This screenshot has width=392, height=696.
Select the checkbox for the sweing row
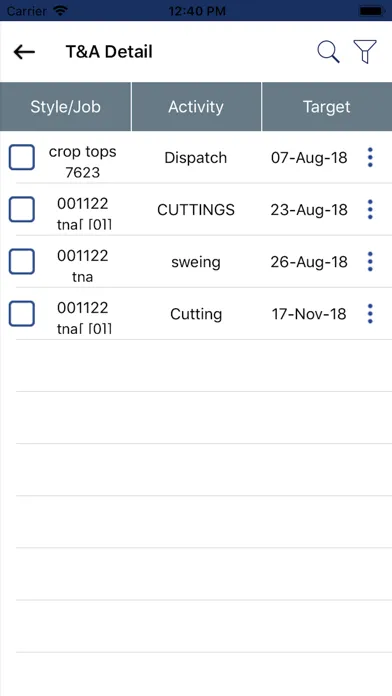(22, 261)
